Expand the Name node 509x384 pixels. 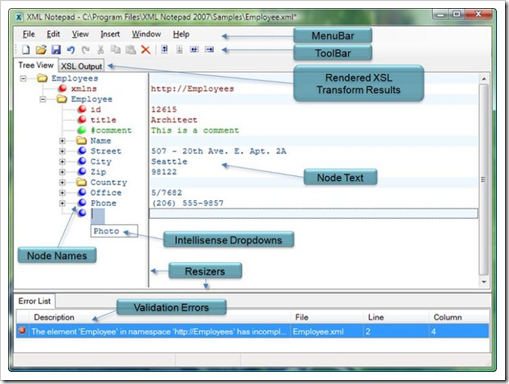[62, 141]
